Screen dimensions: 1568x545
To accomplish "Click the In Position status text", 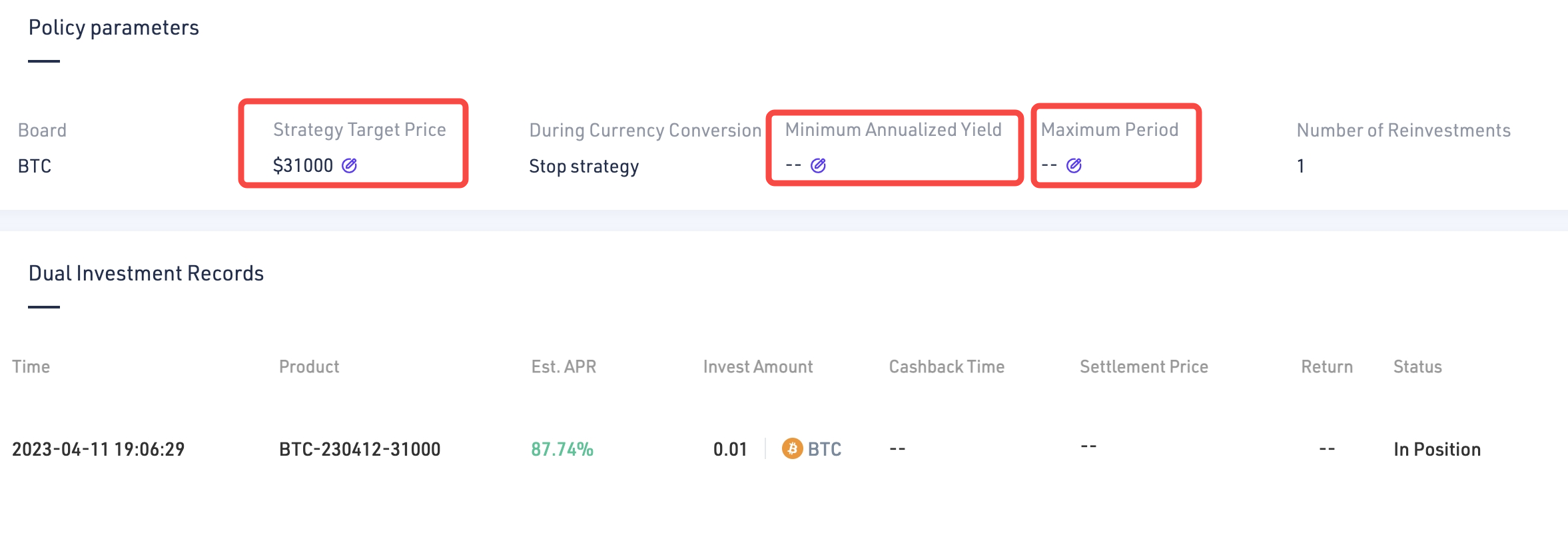I will (1437, 449).
